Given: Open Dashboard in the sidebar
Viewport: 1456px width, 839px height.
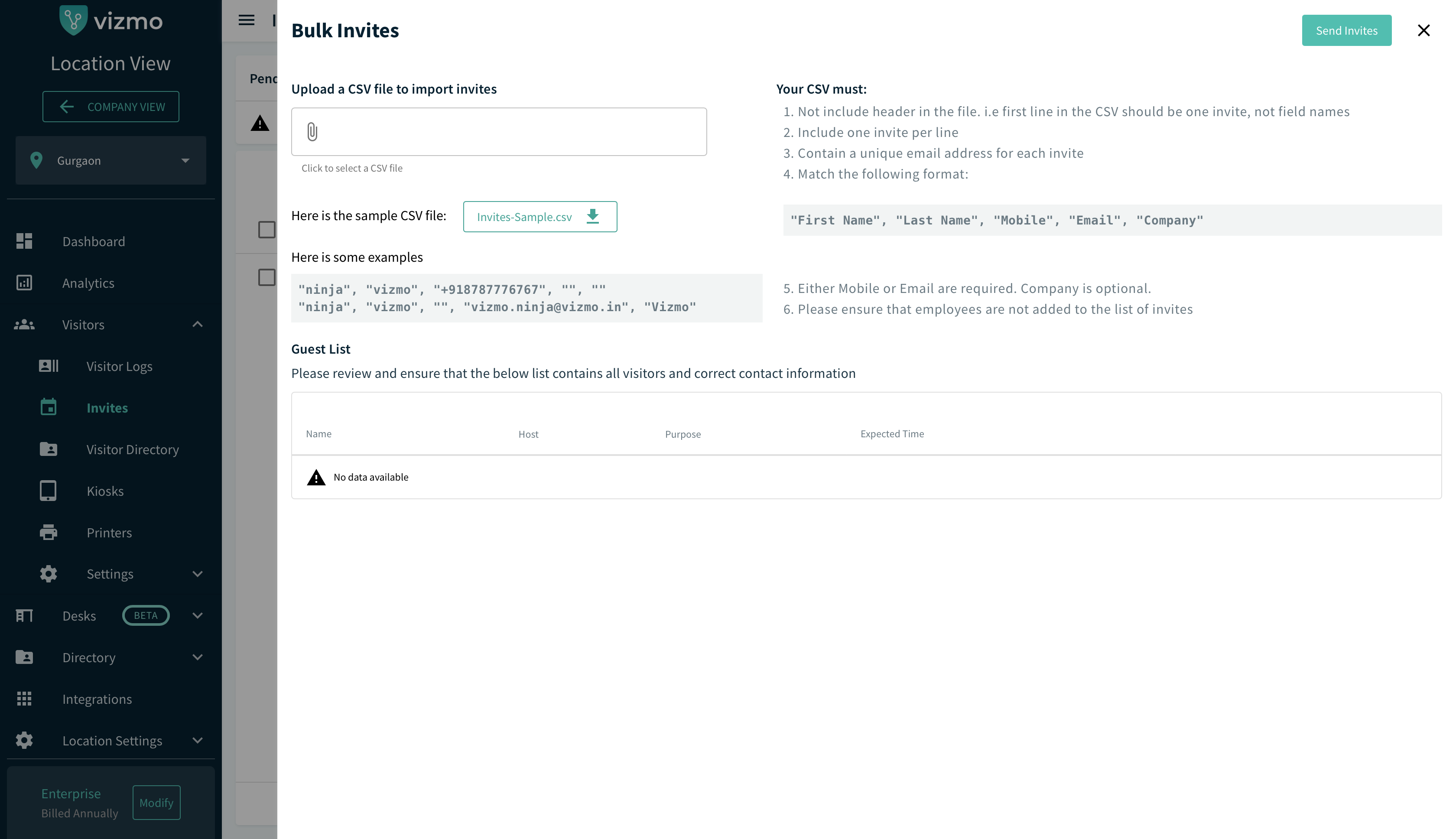Looking at the screenshot, I should [x=110, y=241].
